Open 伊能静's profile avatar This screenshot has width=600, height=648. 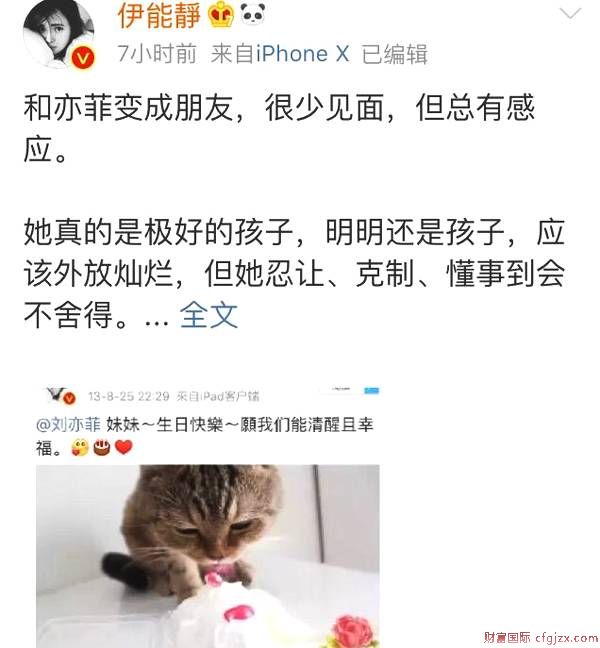click(x=59, y=33)
